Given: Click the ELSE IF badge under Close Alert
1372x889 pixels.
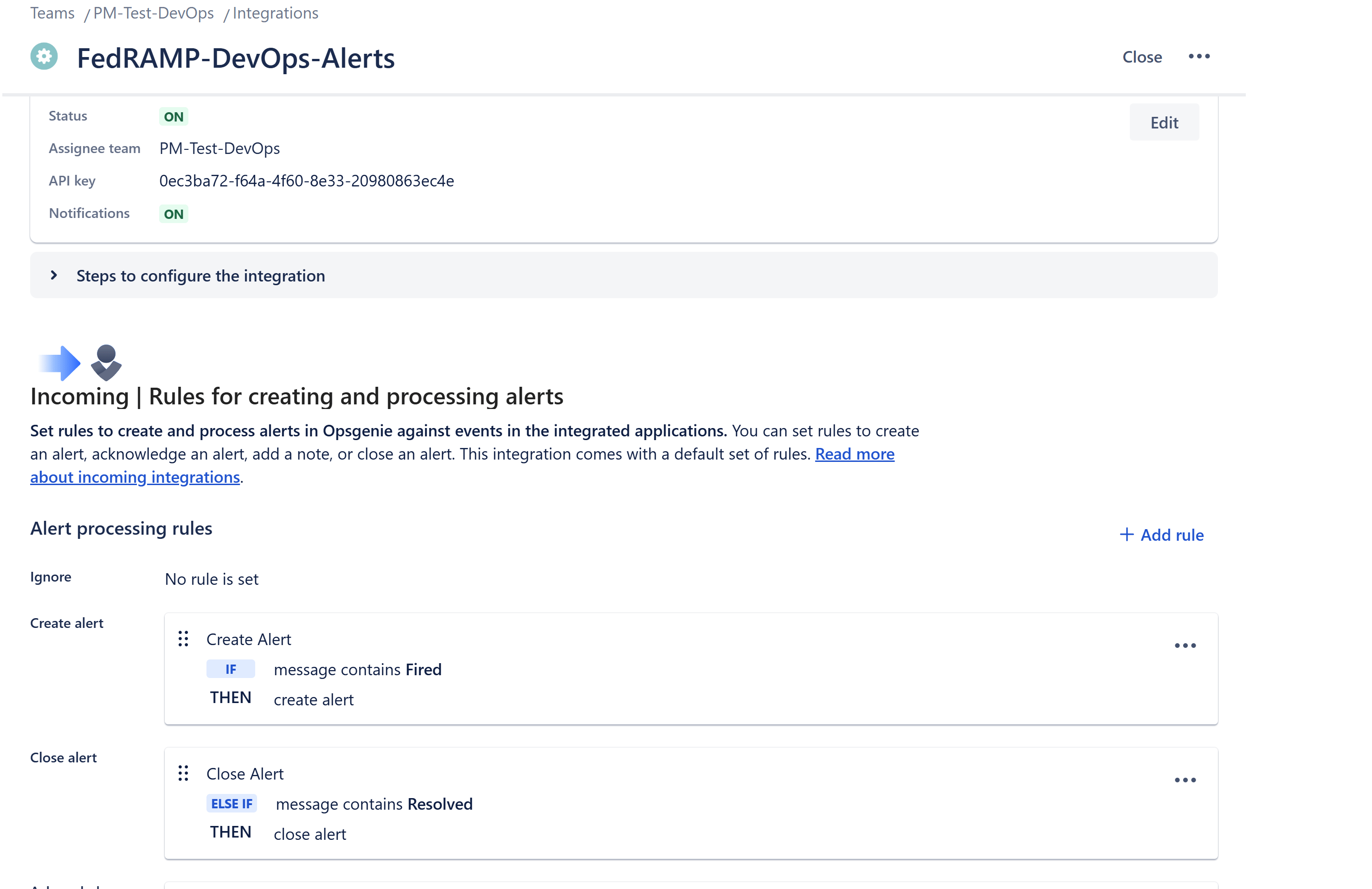Looking at the screenshot, I should pos(232,803).
